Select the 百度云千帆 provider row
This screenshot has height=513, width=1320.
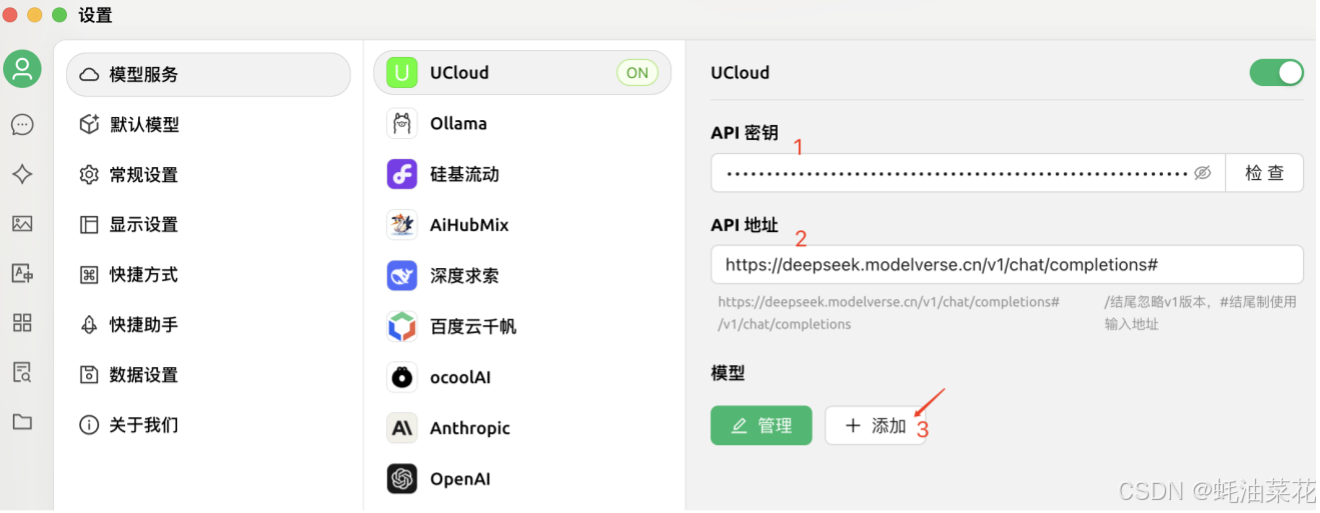tap(523, 326)
